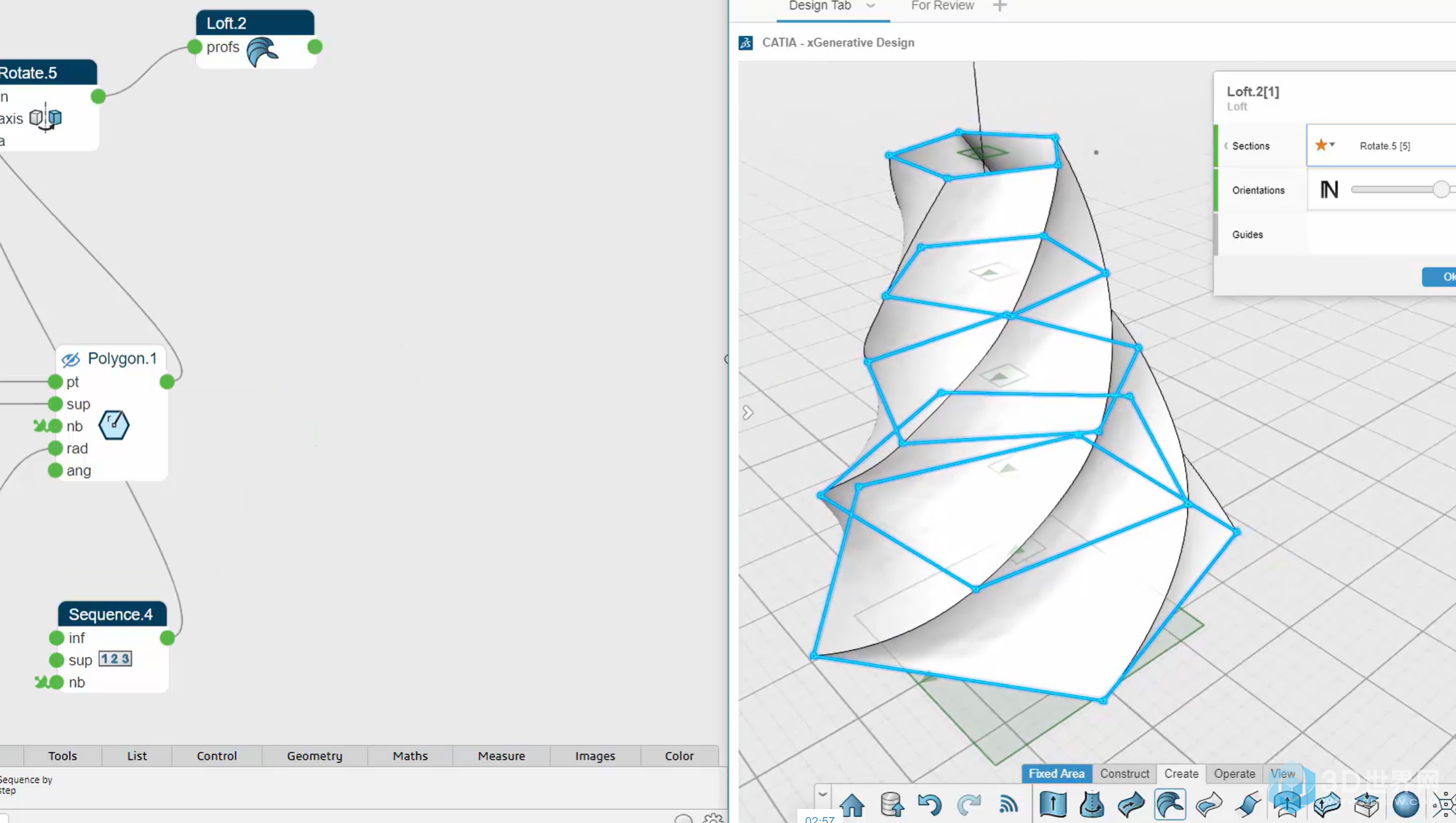Switch to the Operate toolbar tab
This screenshot has width=1456, height=823.
(1234, 774)
